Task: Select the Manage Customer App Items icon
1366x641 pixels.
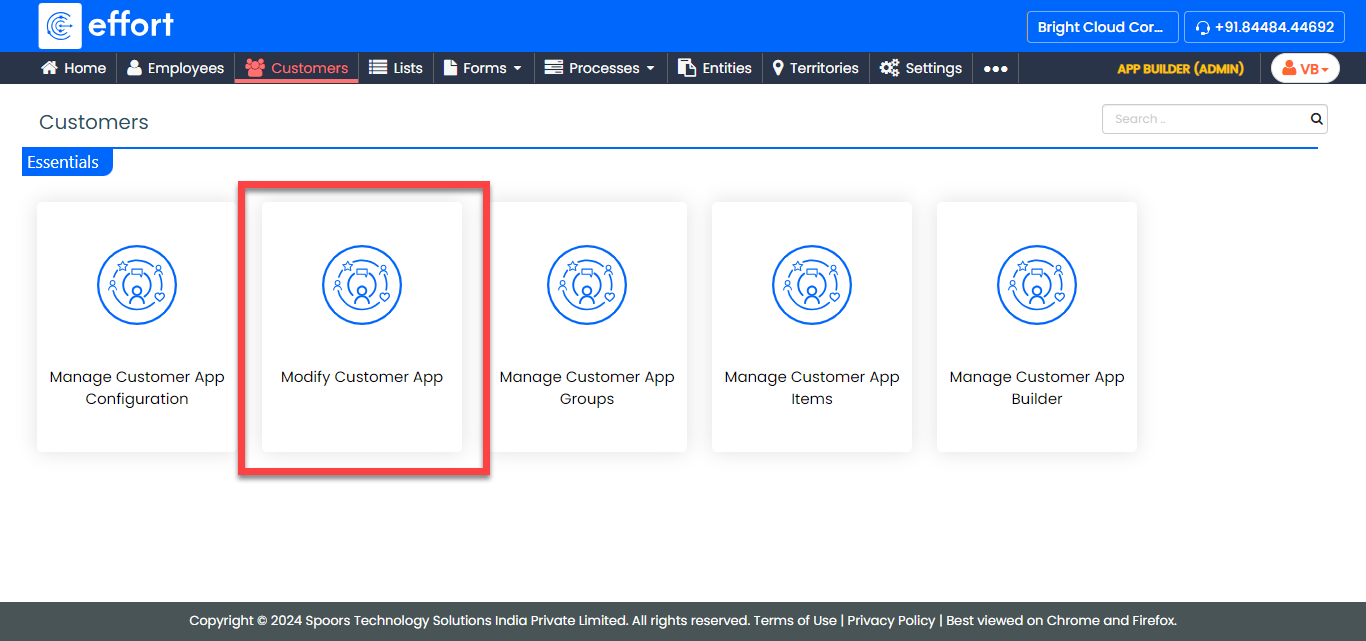Action: 812,286
